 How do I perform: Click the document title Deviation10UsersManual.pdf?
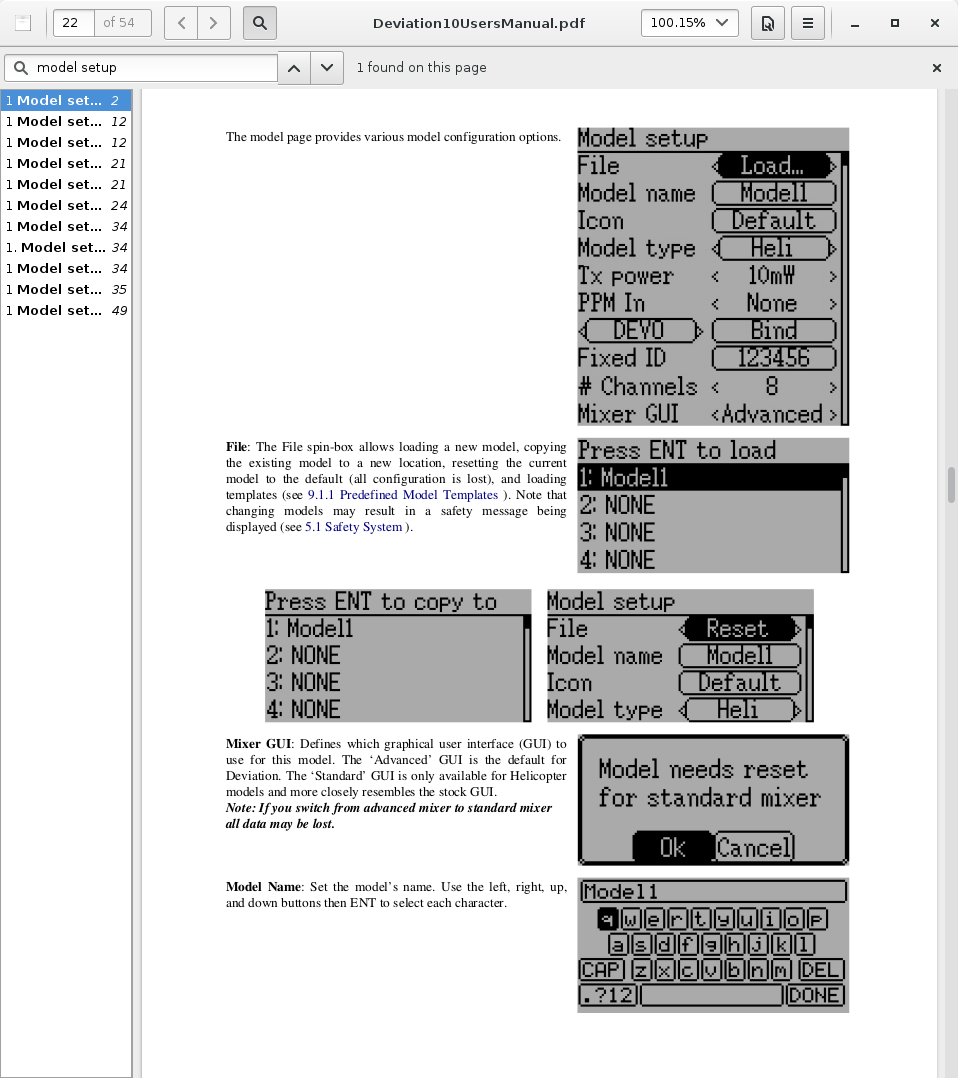coord(479,23)
